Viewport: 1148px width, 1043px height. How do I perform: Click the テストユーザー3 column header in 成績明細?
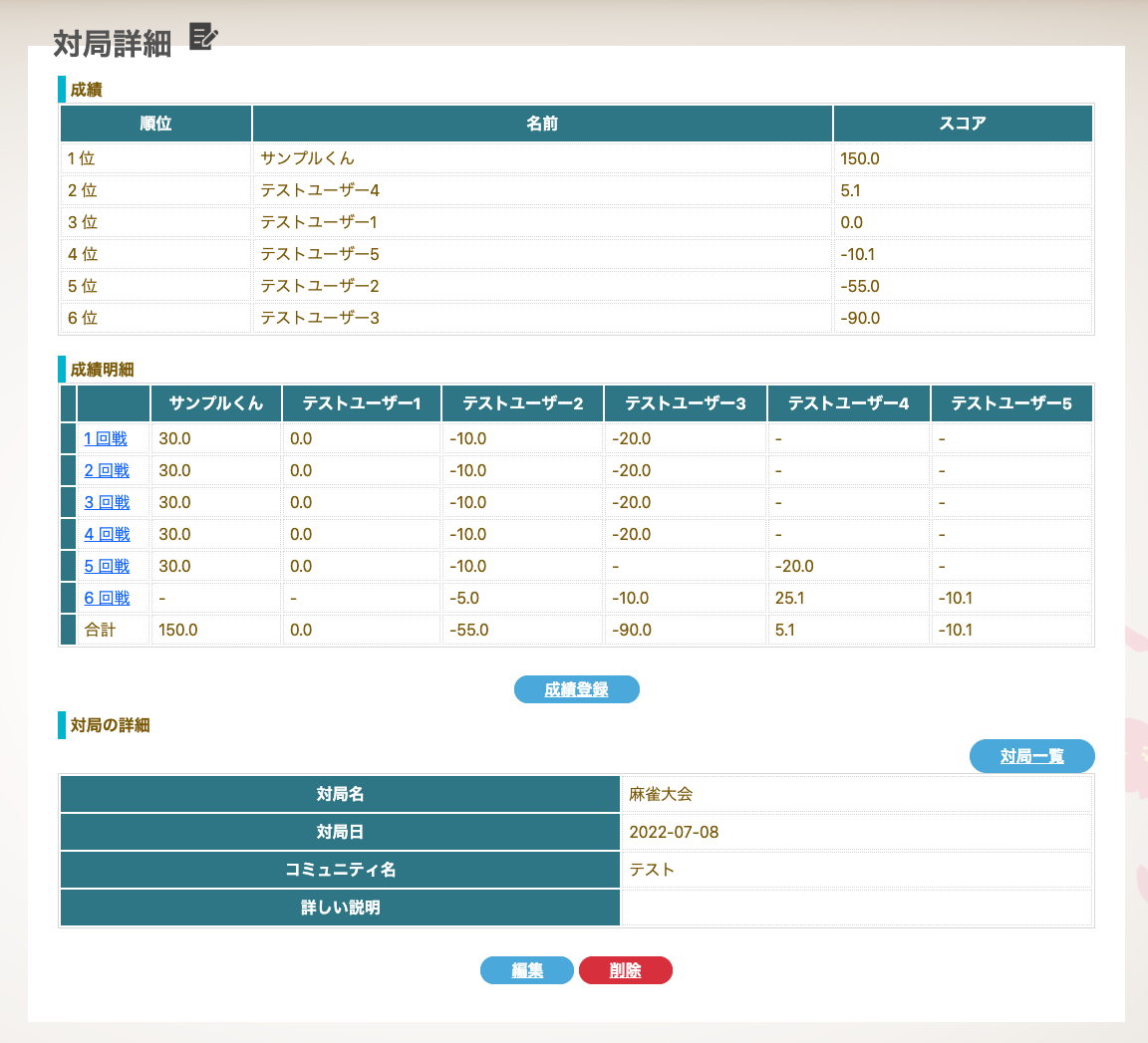(686, 403)
